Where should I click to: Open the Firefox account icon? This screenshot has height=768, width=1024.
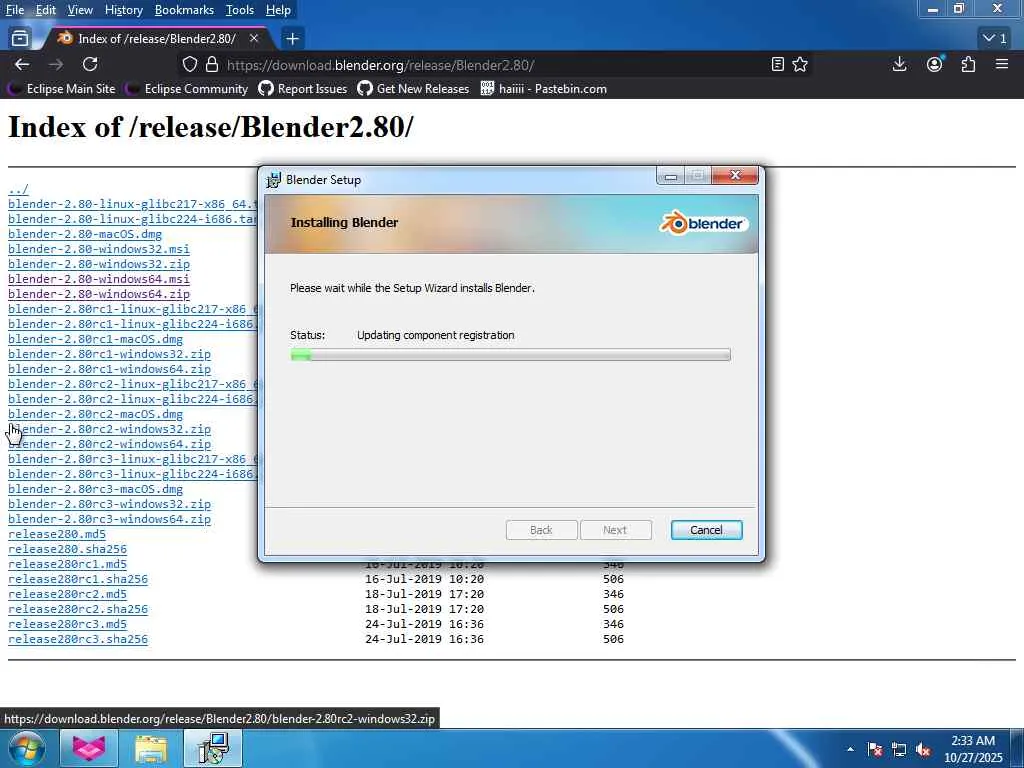935,64
